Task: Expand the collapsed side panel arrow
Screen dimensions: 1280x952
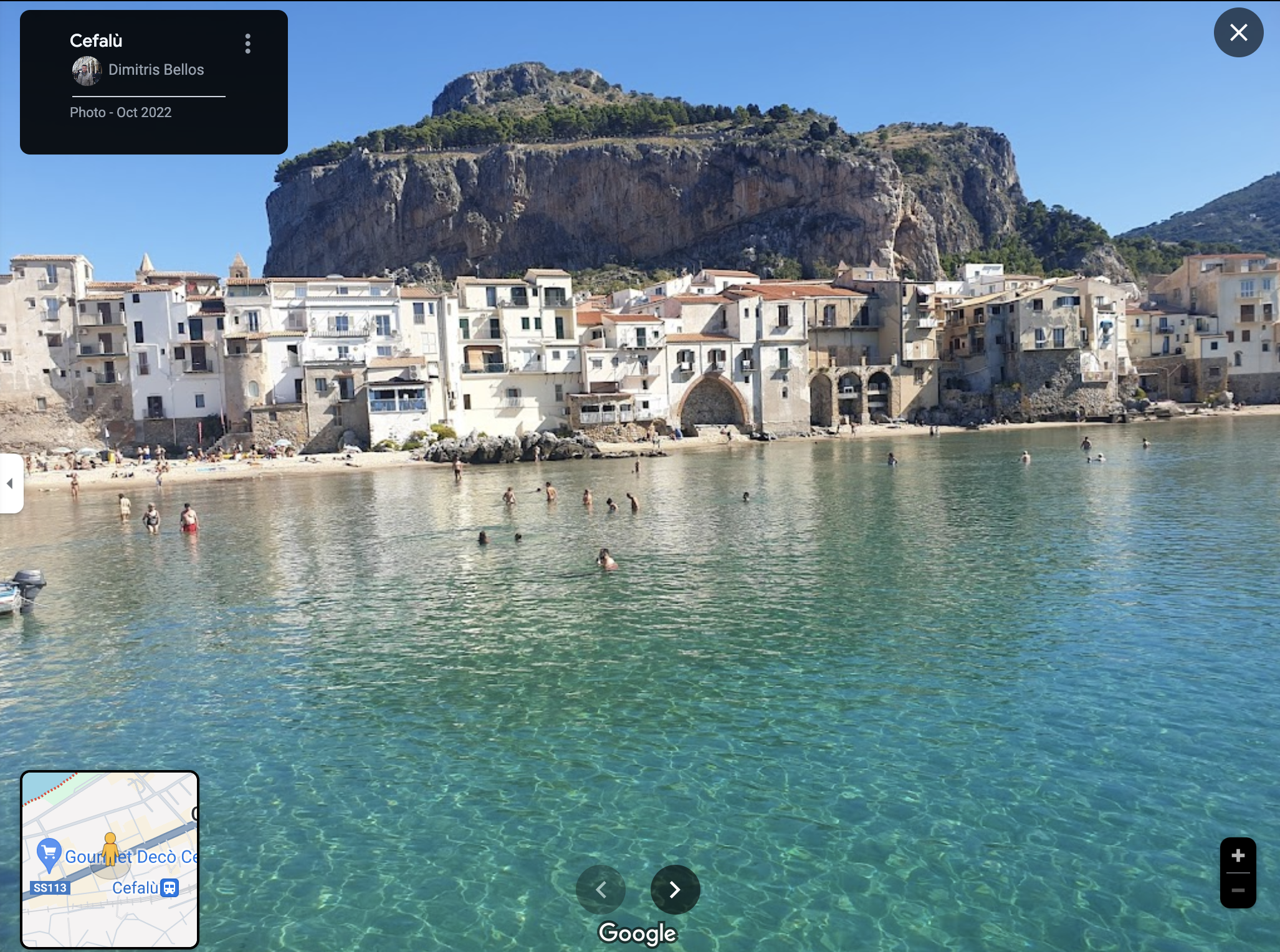Action: point(10,483)
